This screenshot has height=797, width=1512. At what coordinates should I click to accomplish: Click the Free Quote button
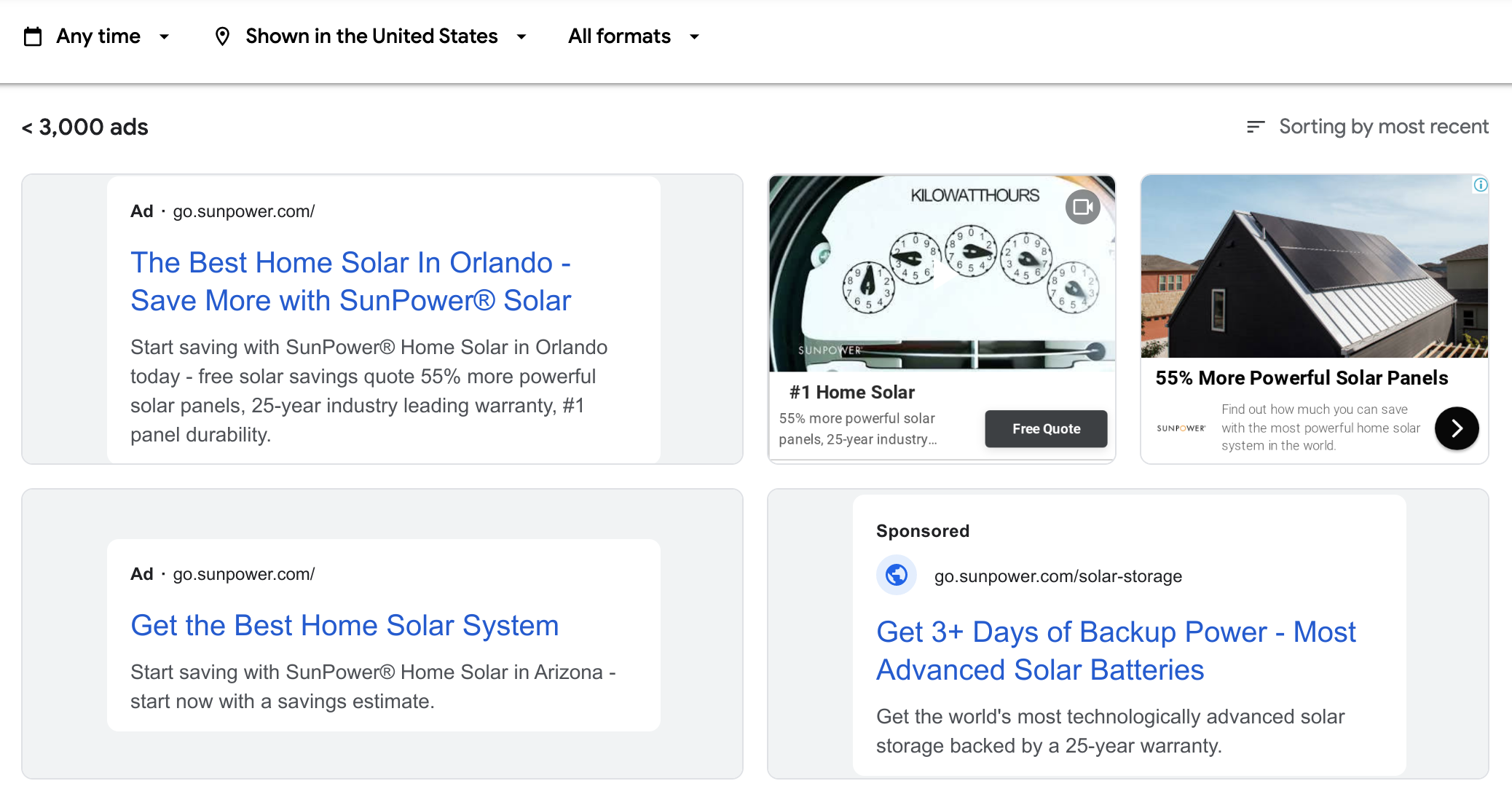pos(1045,428)
